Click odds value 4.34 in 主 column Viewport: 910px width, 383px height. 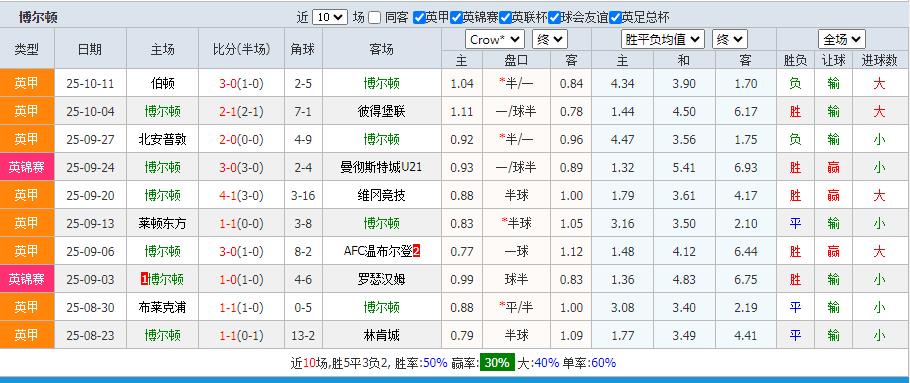click(x=623, y=84)
